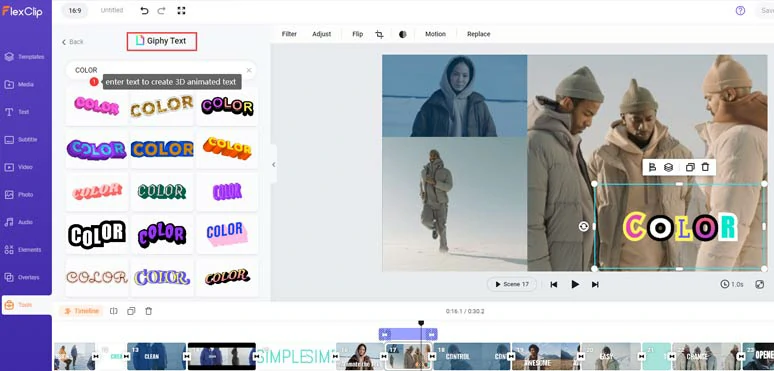Click the rotate handle beside the sticker

pos(584,226)
